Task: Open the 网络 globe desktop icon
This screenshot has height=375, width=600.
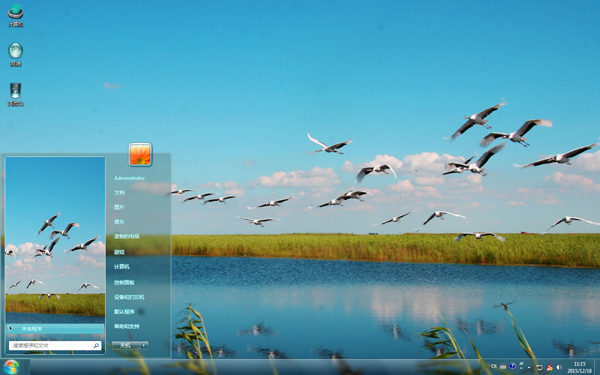Action: 16,54
